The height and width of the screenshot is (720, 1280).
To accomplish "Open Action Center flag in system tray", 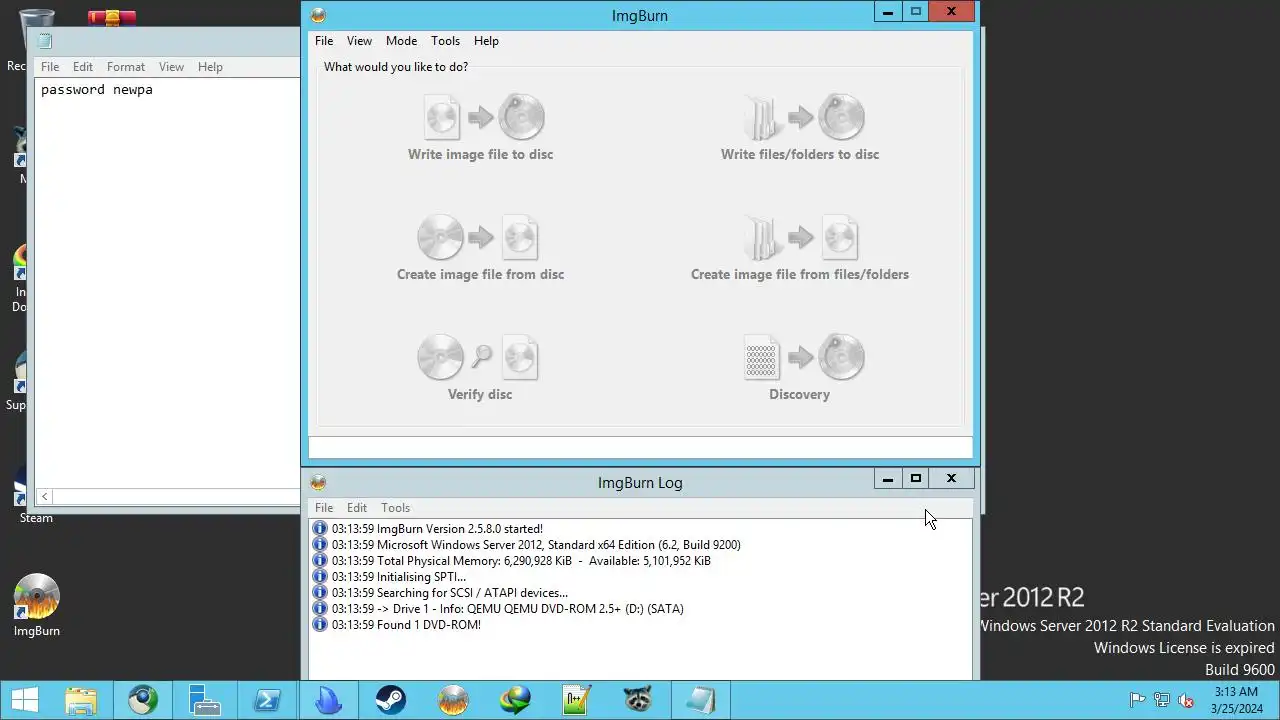I will pos(1137,700).
